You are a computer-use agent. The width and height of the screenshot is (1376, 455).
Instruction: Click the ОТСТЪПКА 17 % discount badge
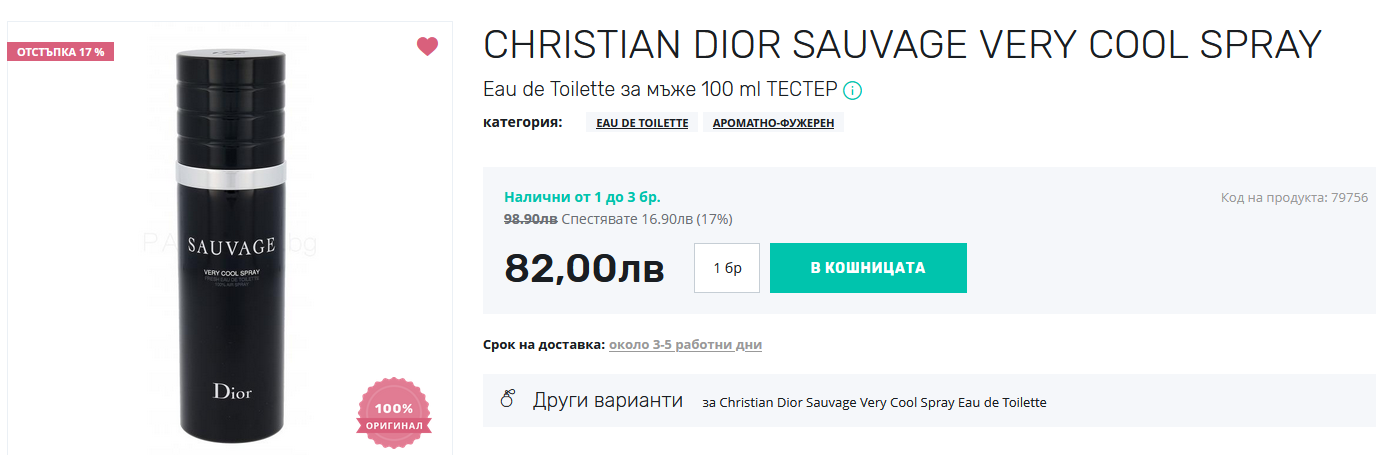tap(61, 51)
